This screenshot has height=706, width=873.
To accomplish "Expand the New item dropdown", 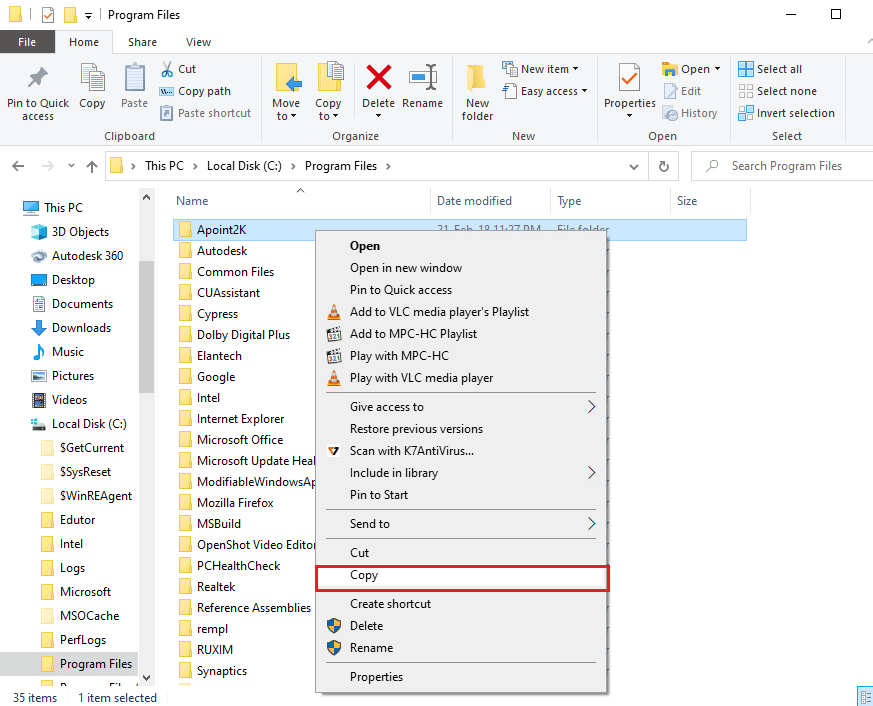I will click(575, 69).
